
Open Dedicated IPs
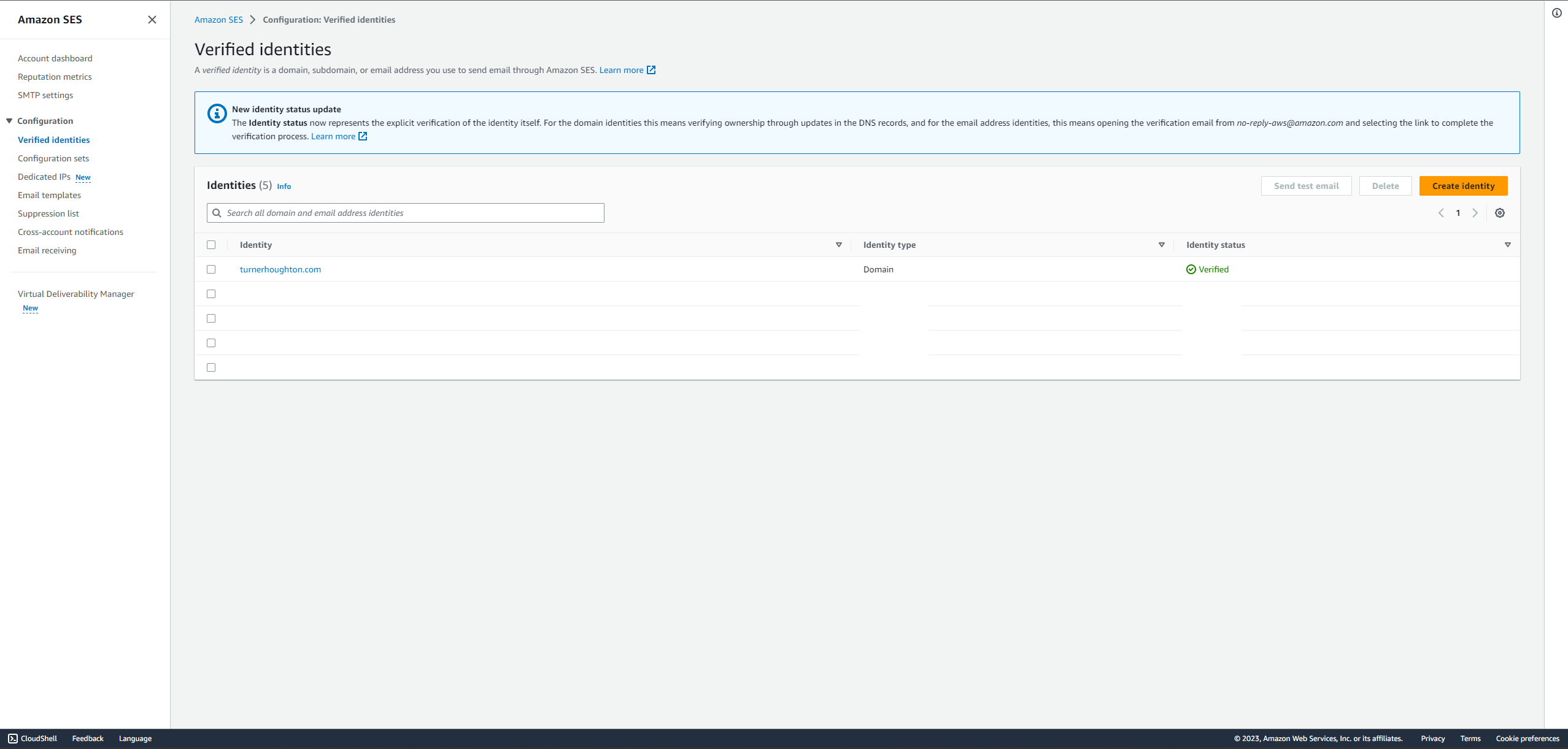(x=44, y=177)
